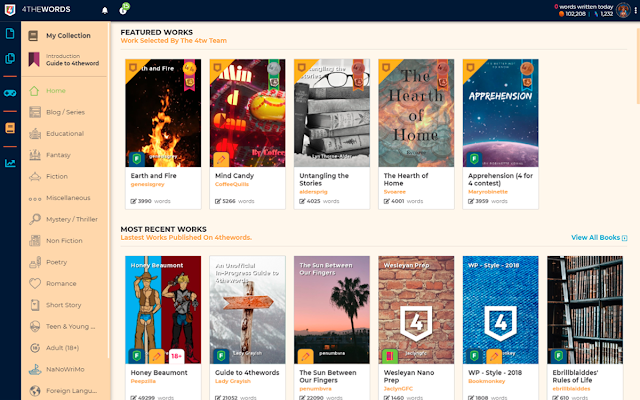This screenshot has width=640, height=400.
Task: Open the Earth and Fire cover
Action: [x=163, y=113]
